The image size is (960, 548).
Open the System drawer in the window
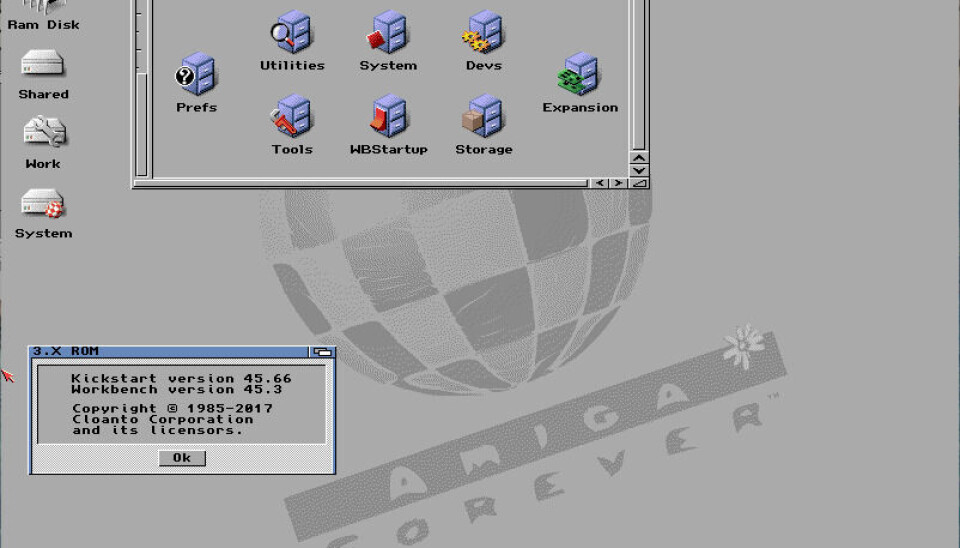(x=388, y=41)
